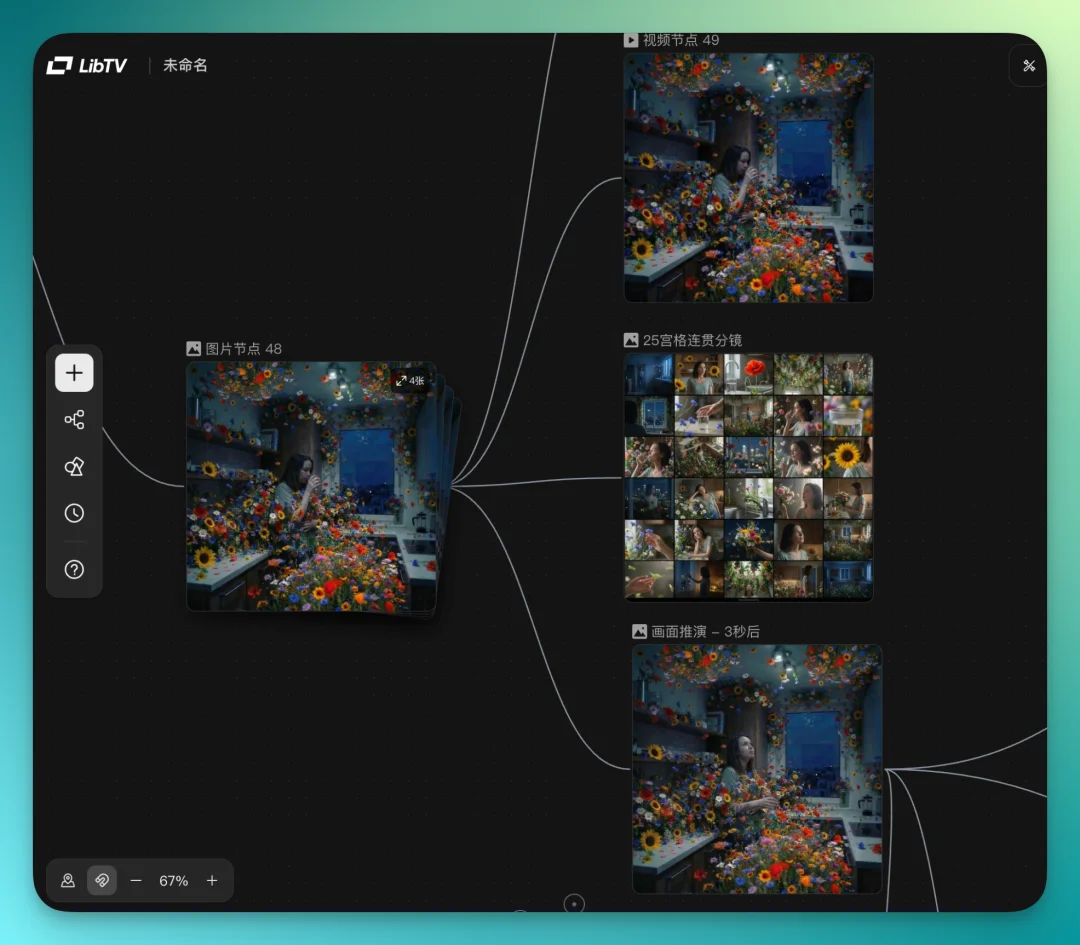This screenshot has height=945, width=1080.
Task: Click the LibTV logo
Action: click(x=86, y=66)
